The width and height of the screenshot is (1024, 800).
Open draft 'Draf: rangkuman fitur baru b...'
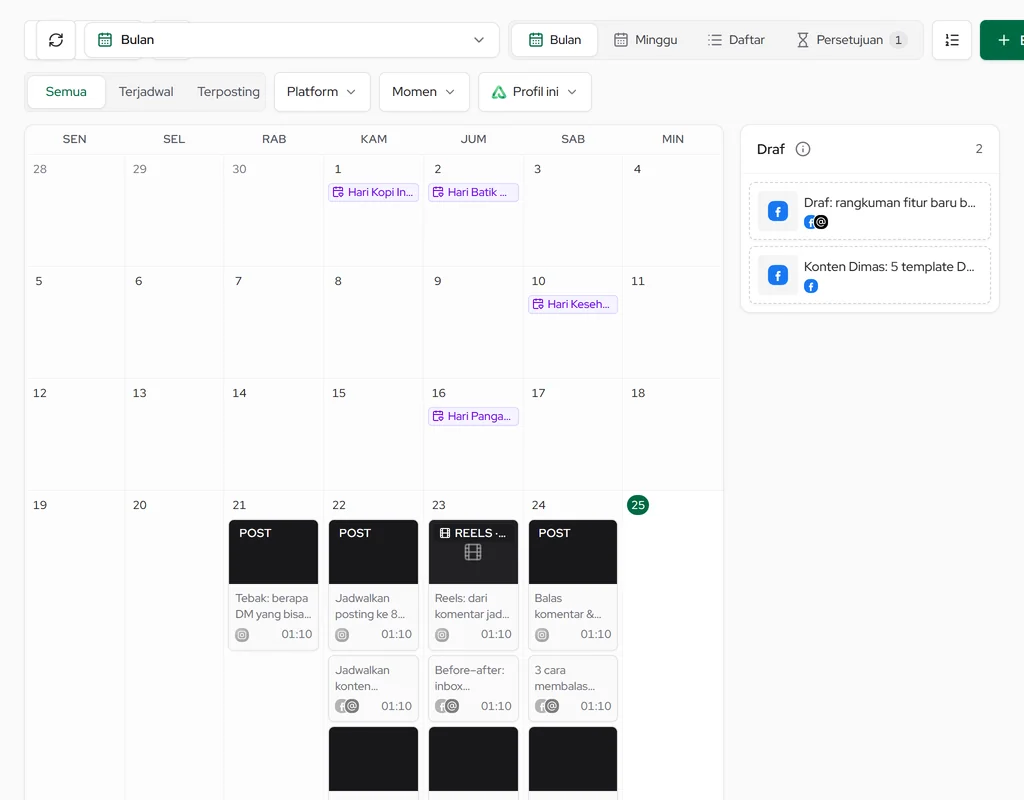point(869,211)
